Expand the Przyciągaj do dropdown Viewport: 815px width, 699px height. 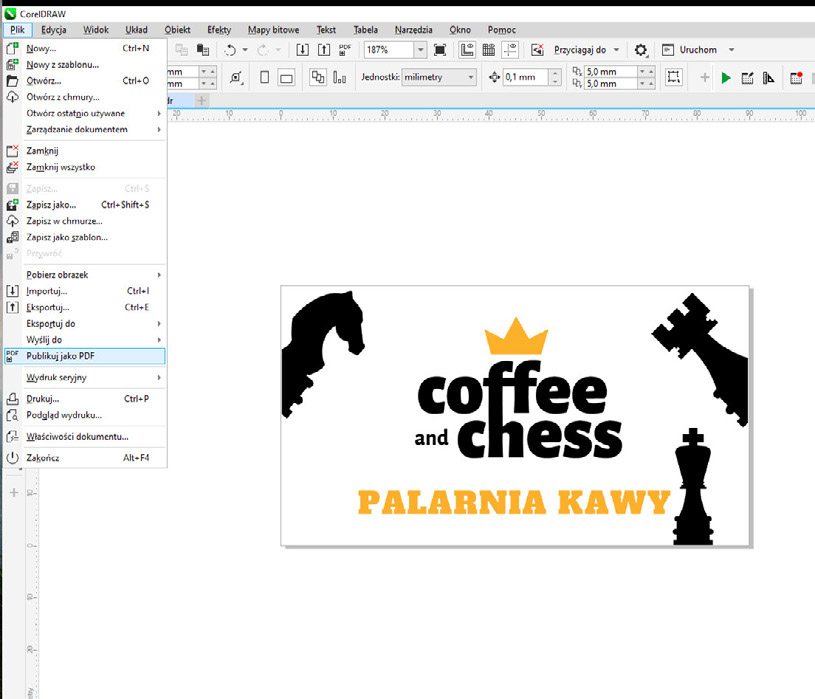click(616, 50)
